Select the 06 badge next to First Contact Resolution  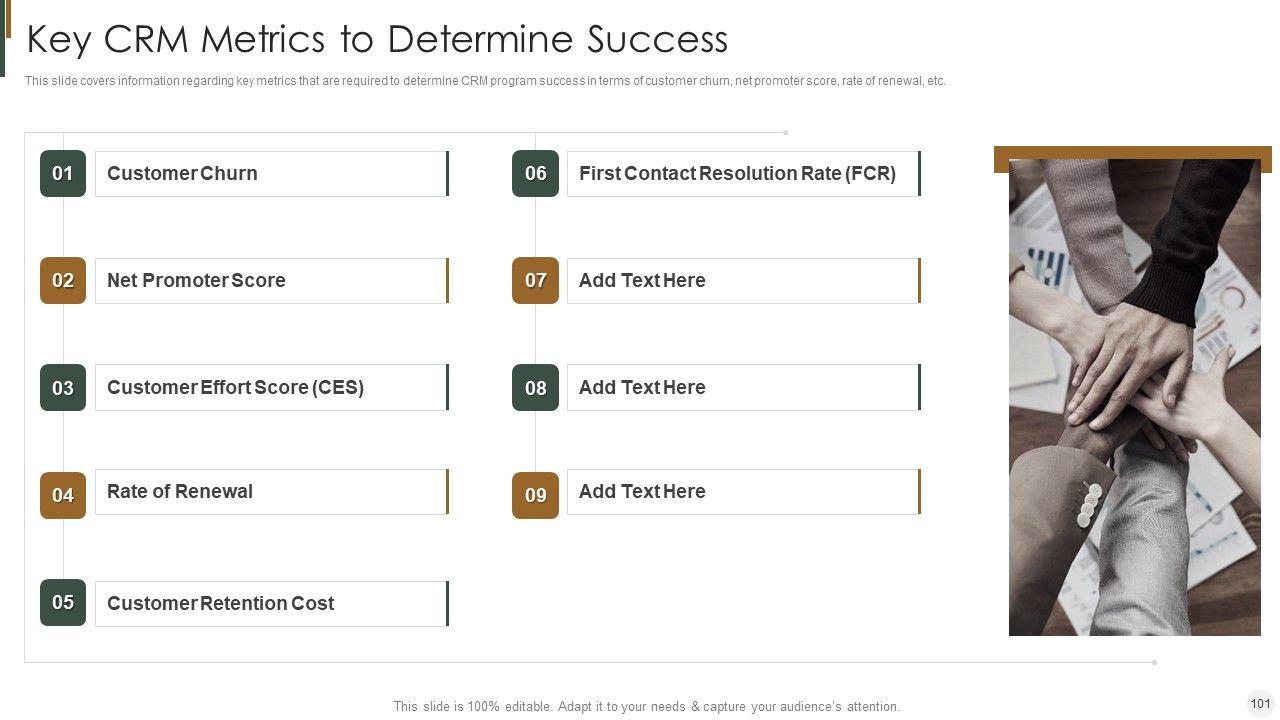pos(535,174)
